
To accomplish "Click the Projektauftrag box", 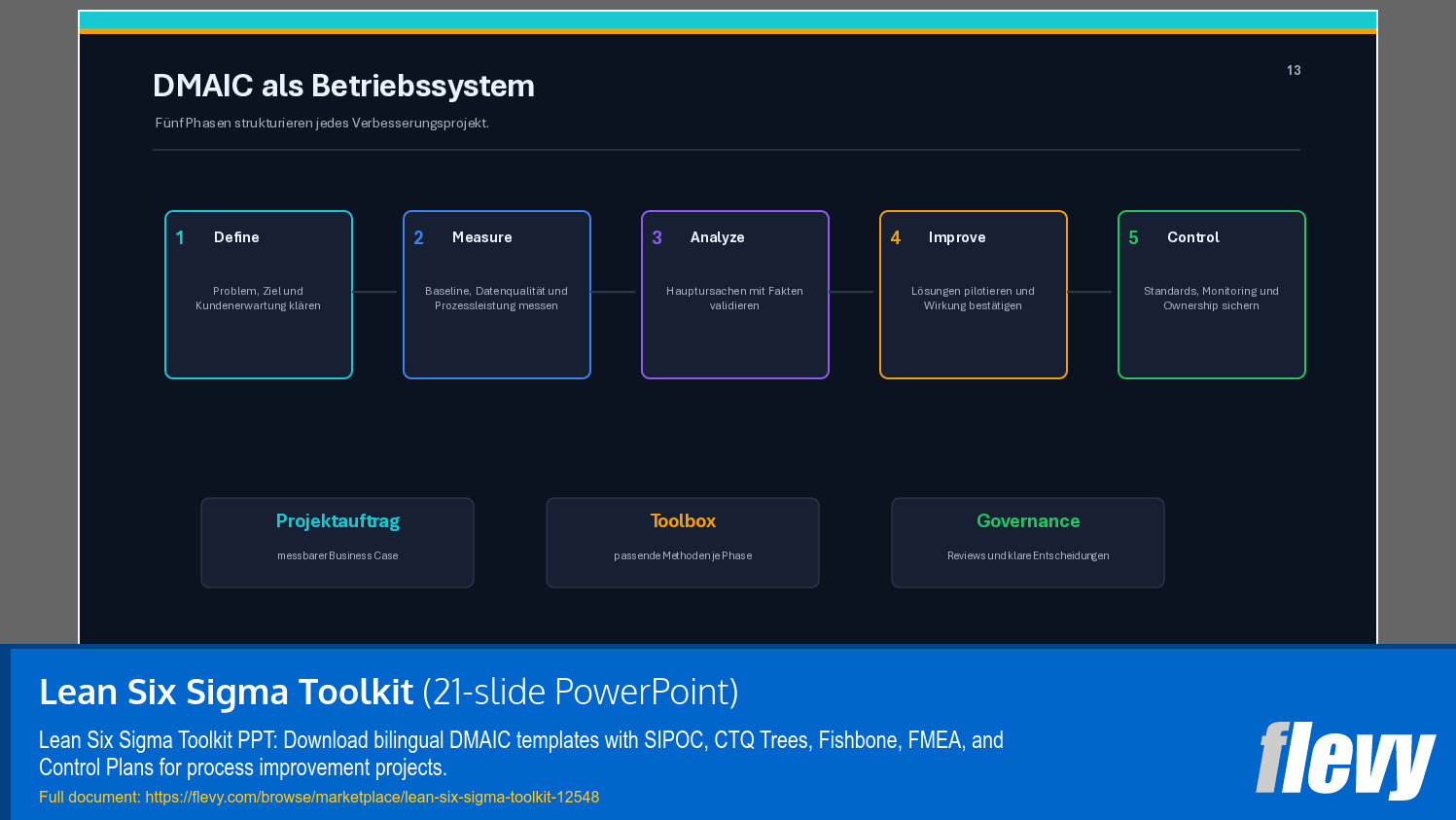I will pyautogui.click(x=337, y=543).
